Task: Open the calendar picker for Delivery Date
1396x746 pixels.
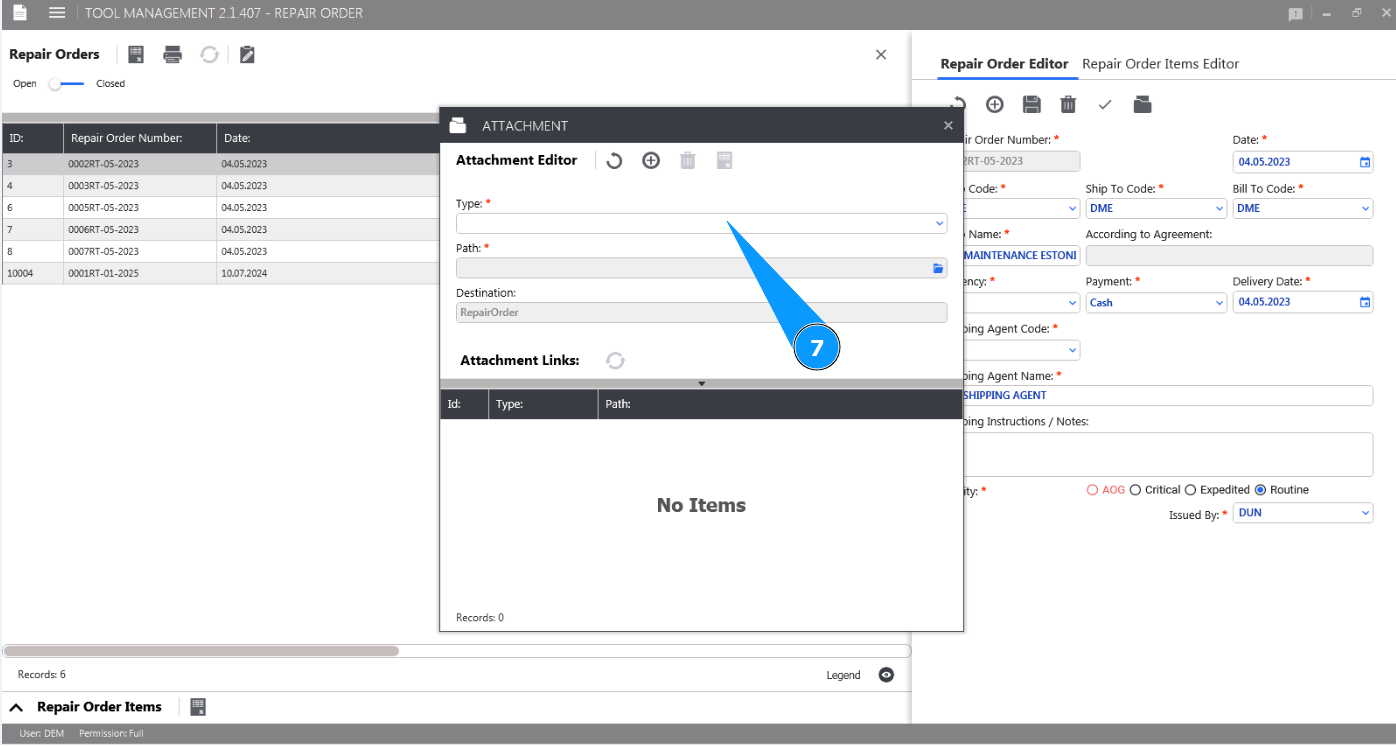Action: (x=1365, y=302)
